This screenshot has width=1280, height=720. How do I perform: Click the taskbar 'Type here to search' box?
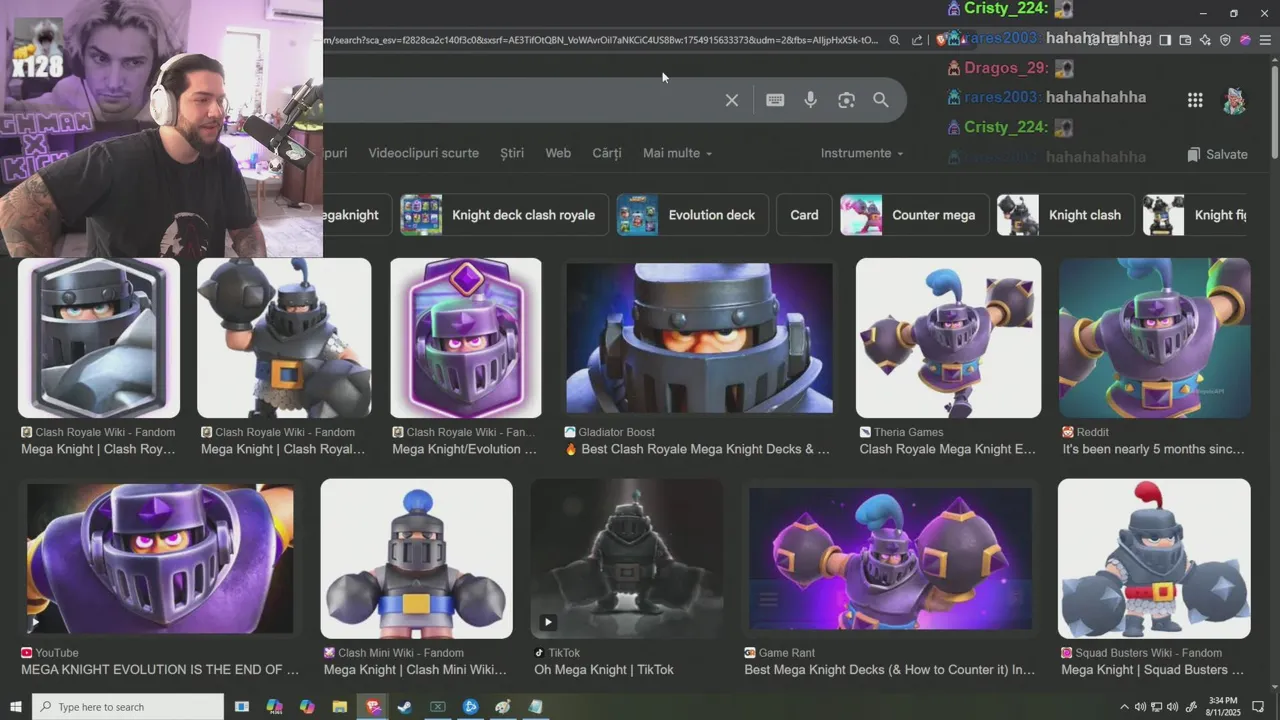pos(128,707)
